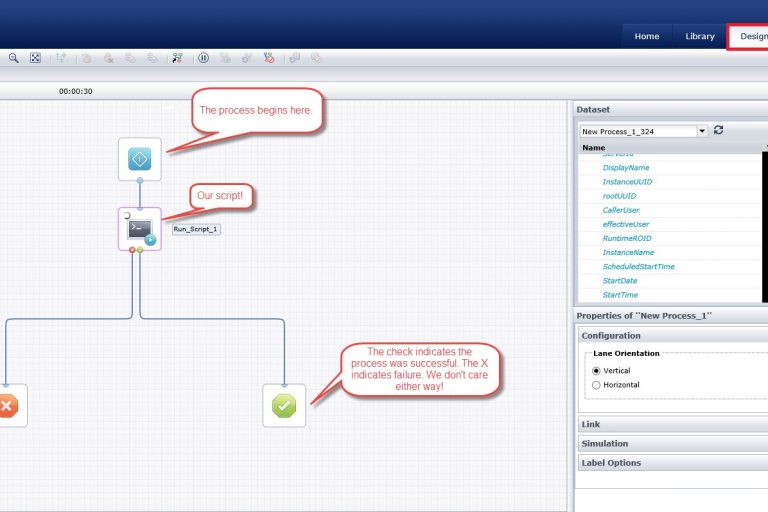
Task: Click the green check success end node
Action: click(284, 405)
